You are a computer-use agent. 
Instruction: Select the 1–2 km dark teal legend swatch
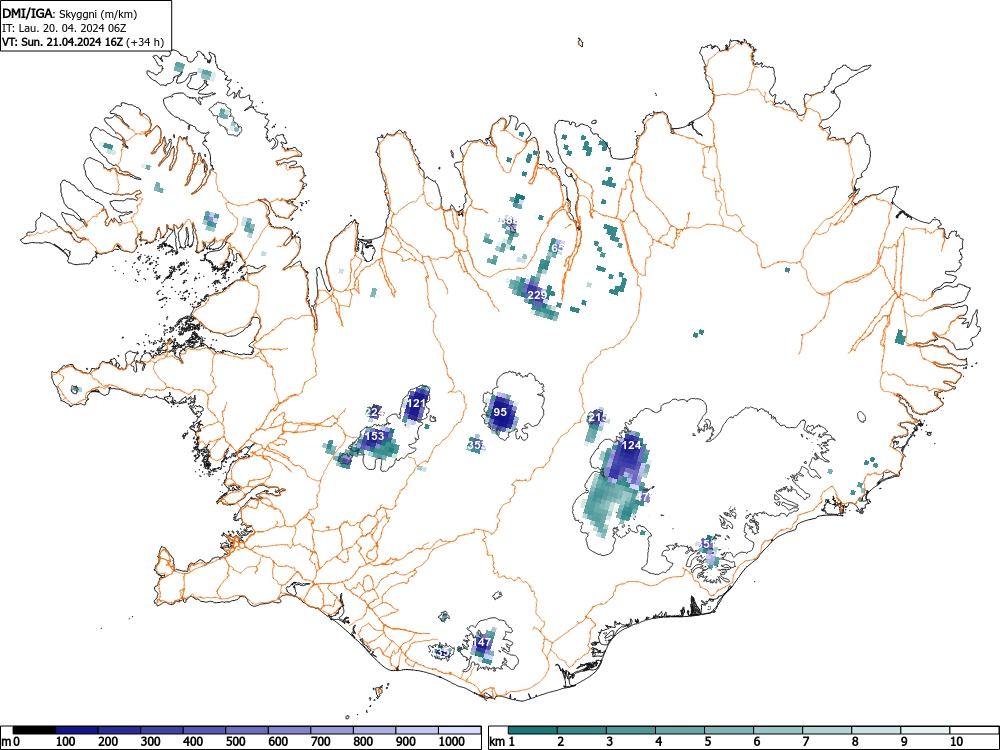coord(533,730)
